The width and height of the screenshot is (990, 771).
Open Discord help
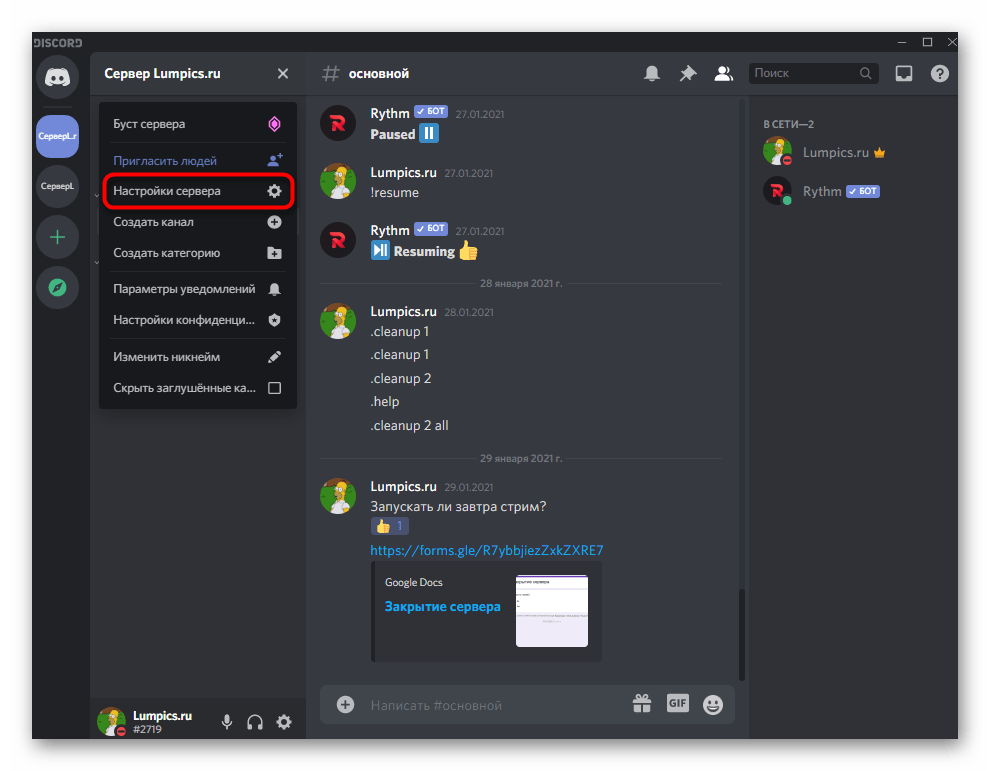coord(939,73)
